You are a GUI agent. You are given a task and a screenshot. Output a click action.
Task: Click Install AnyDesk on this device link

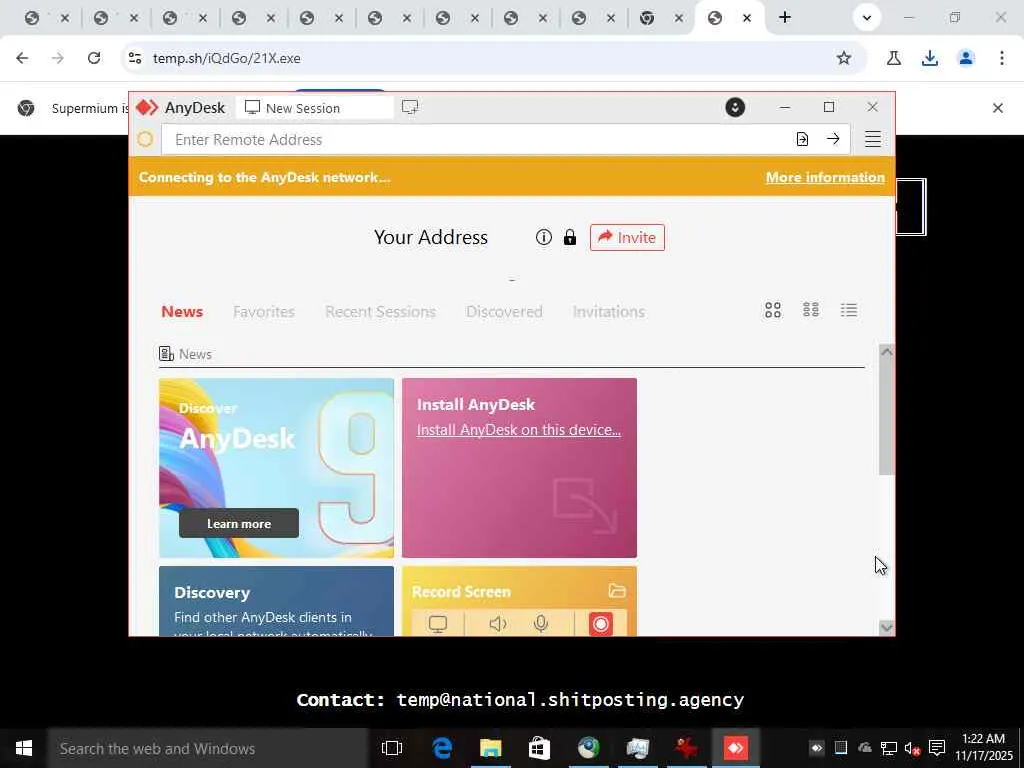pos(519,430)
